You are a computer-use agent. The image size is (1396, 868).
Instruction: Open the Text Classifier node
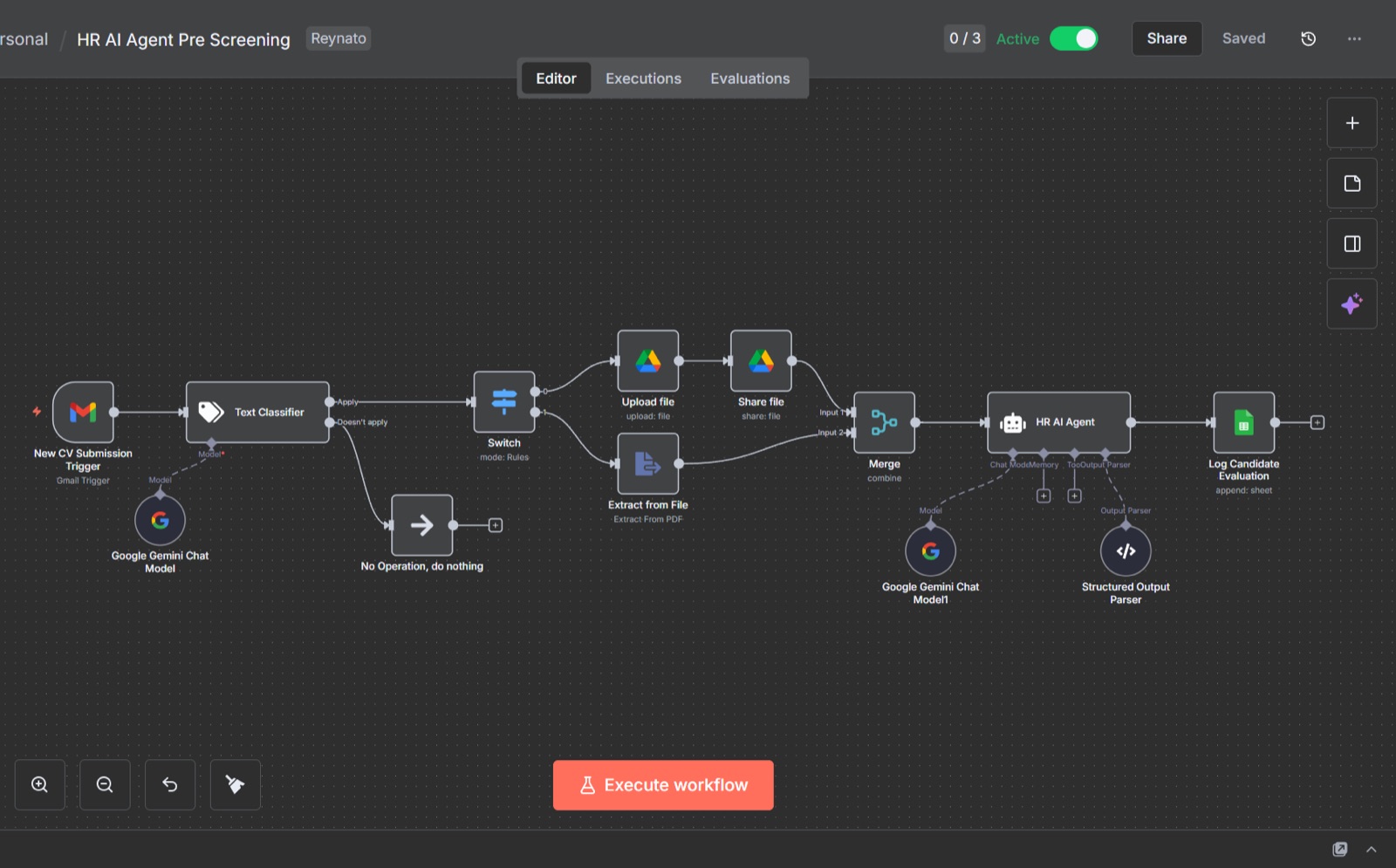coord(257,412)
